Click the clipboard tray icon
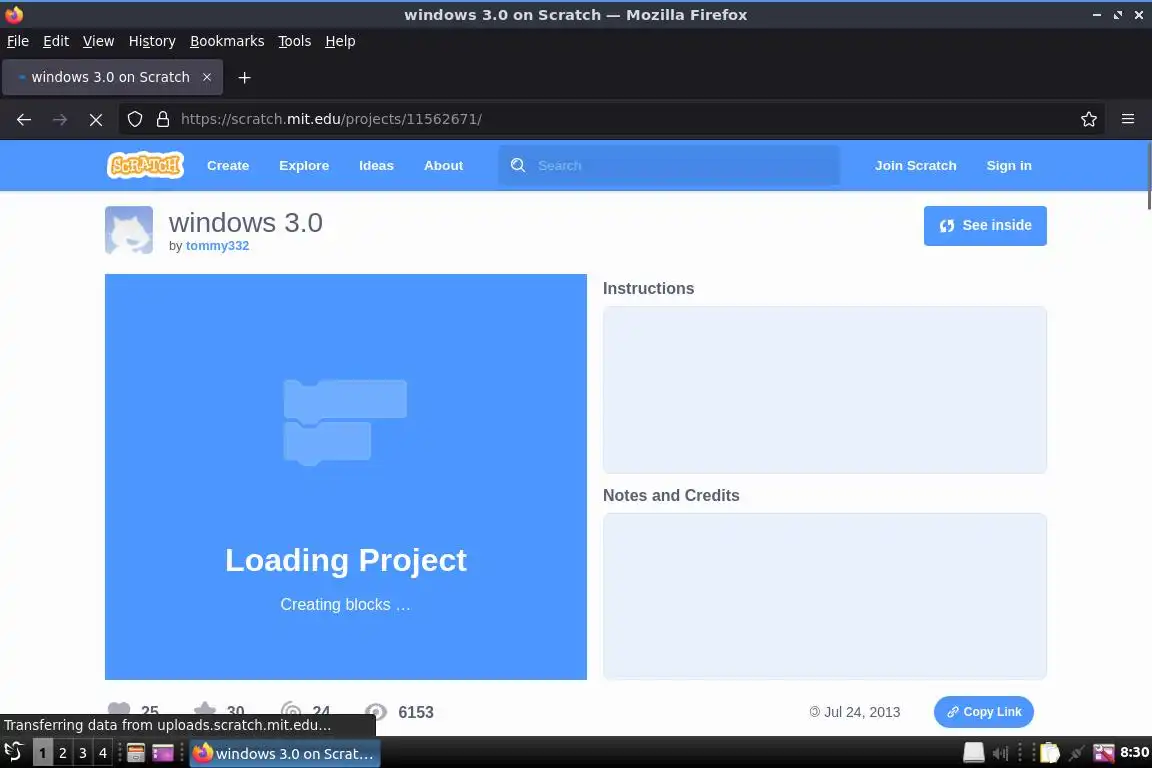Viewport: 1152px width, 768px height. click(1050, 753)
